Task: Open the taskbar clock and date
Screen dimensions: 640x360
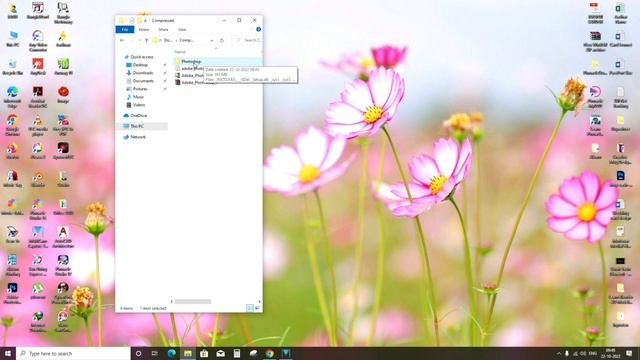Action: pyautogui.click(x=611, y=353)
